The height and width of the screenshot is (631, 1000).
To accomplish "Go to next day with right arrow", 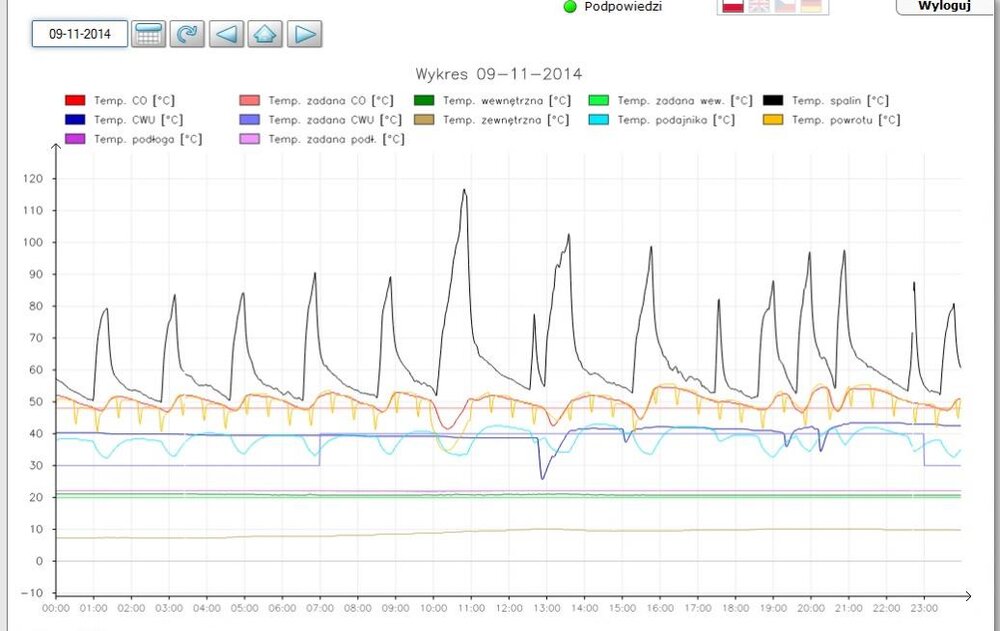I will (x=304, y=34).
